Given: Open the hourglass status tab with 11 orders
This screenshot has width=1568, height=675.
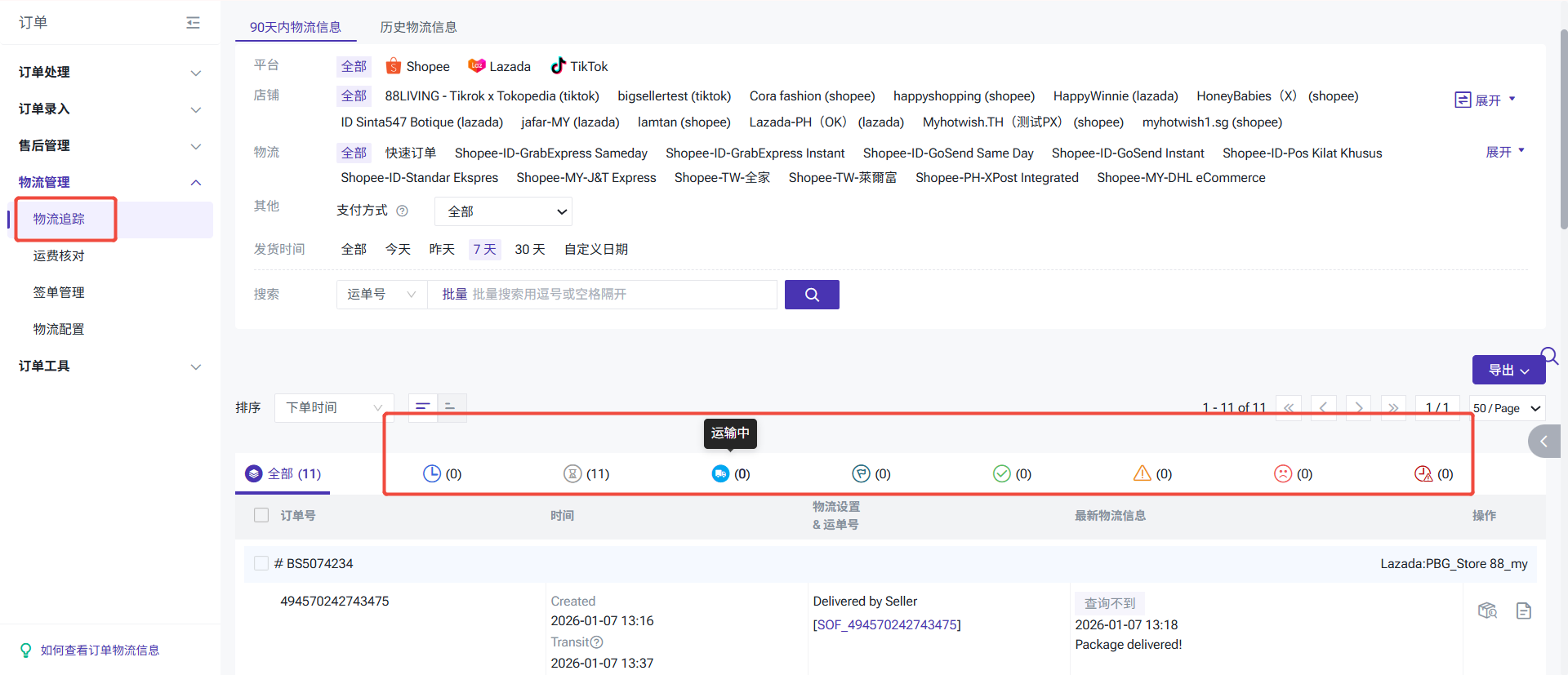Looking at the screenshot, I should point(572,473).
